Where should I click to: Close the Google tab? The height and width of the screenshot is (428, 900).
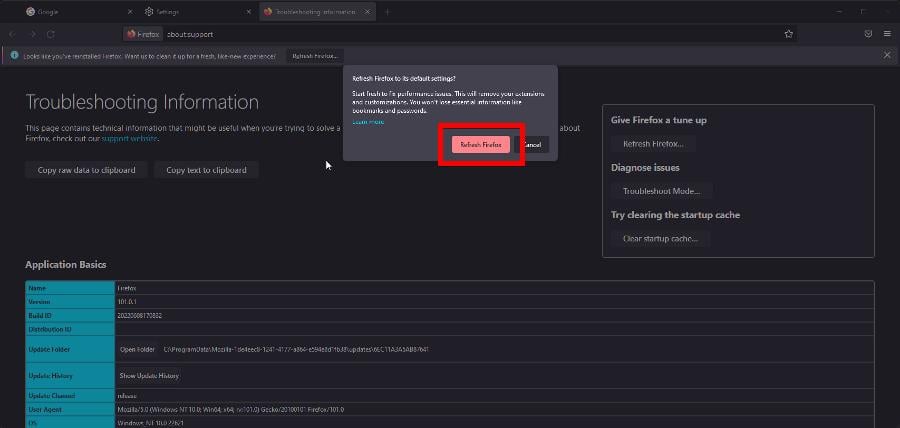coord(130,11)
